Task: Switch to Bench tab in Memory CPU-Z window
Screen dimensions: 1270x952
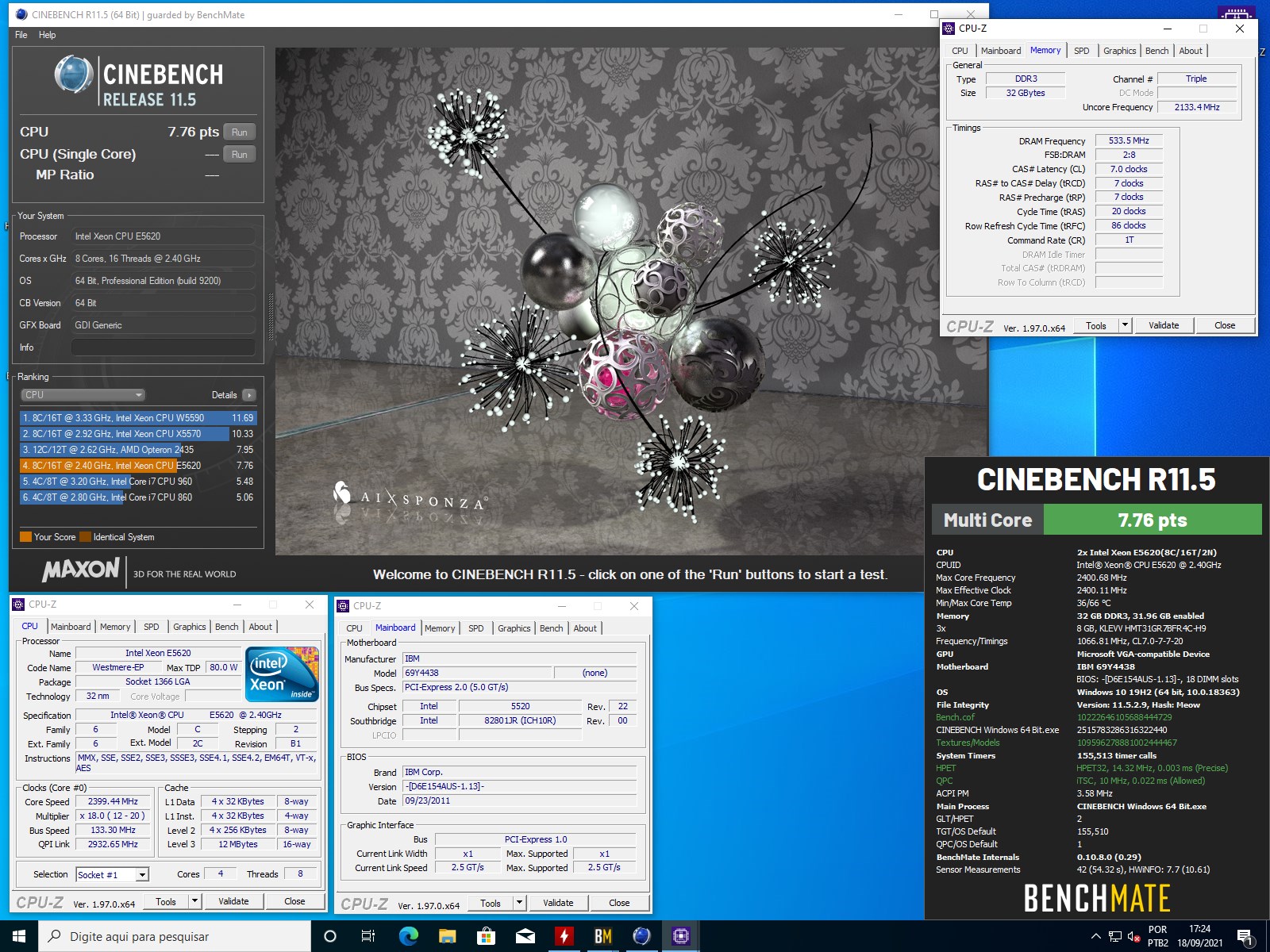Action: pyautogui.click(x=1156, y=51)
